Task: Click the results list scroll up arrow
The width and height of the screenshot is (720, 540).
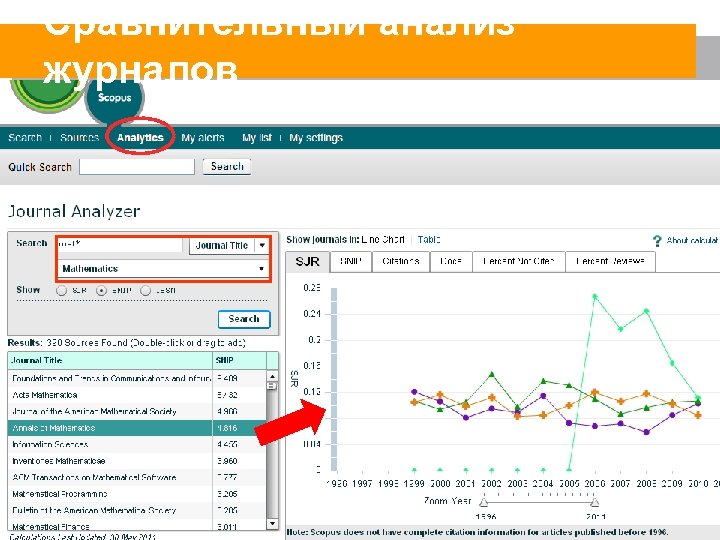Action: (272, 377)
